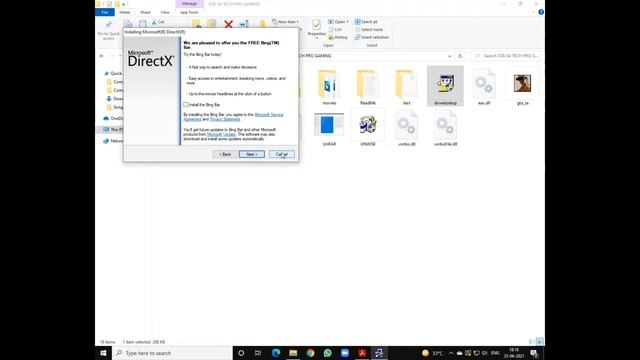Switch to the View ribbon tab
The image size is (640, 360).
[165, 12]
